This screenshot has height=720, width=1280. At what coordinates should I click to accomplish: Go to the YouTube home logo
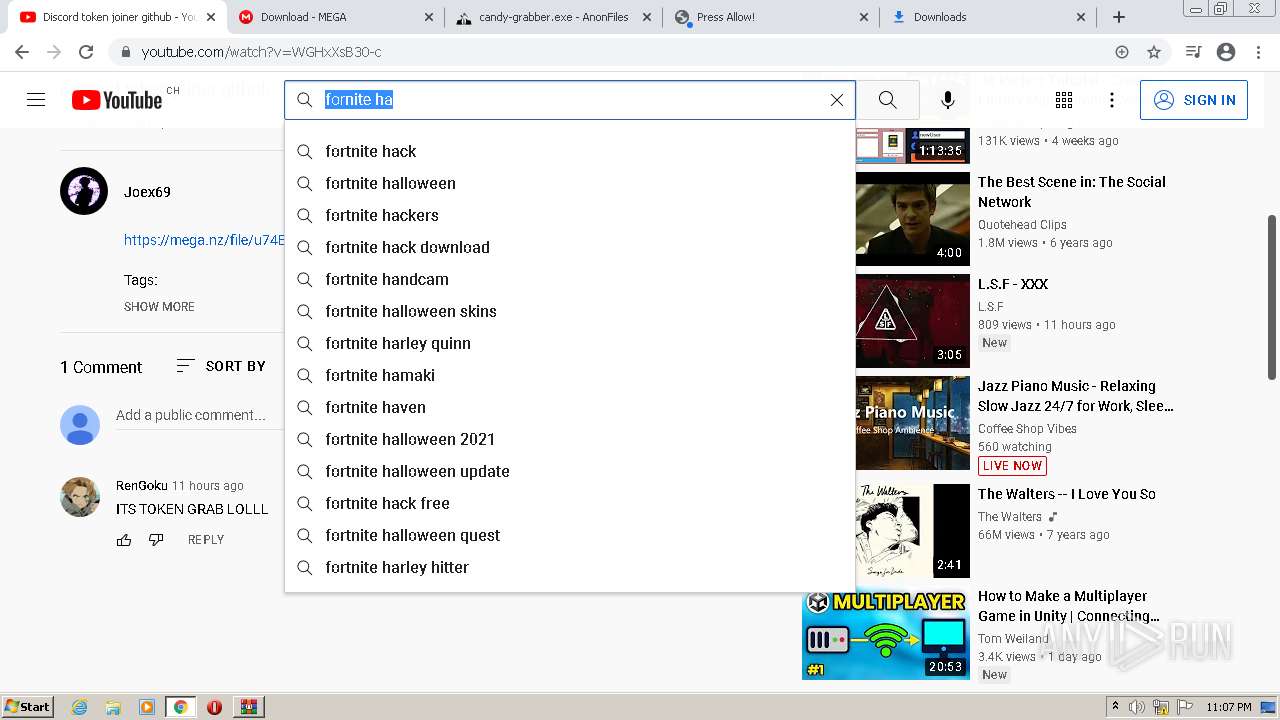[x=117, y=100]
